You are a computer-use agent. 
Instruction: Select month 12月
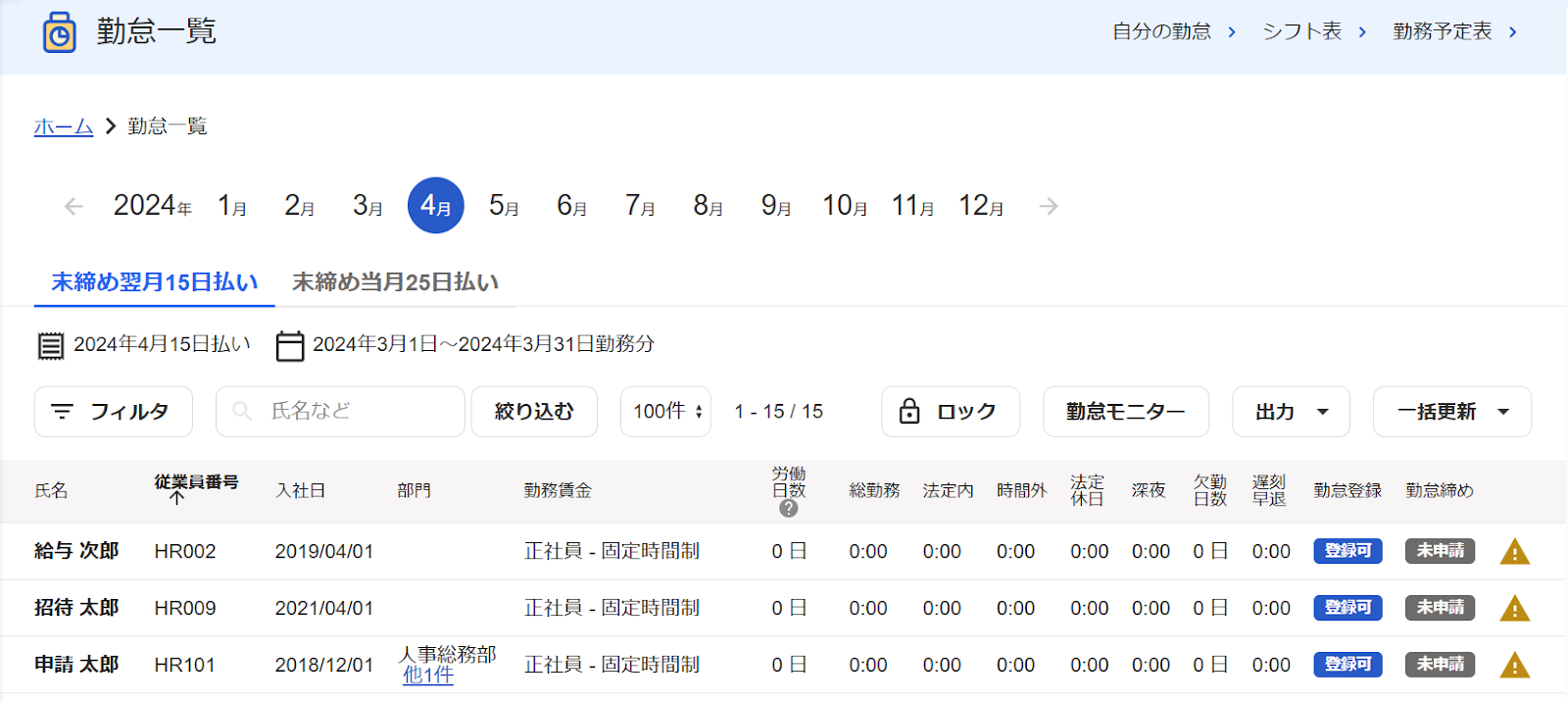click(981, 206)
